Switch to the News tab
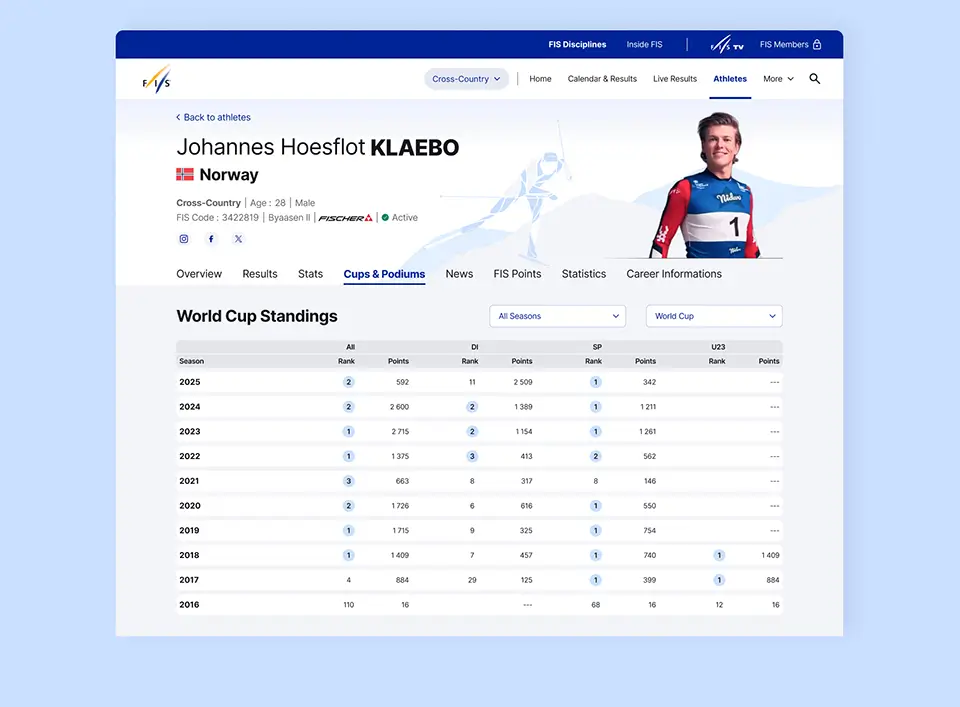 point(459,274)
